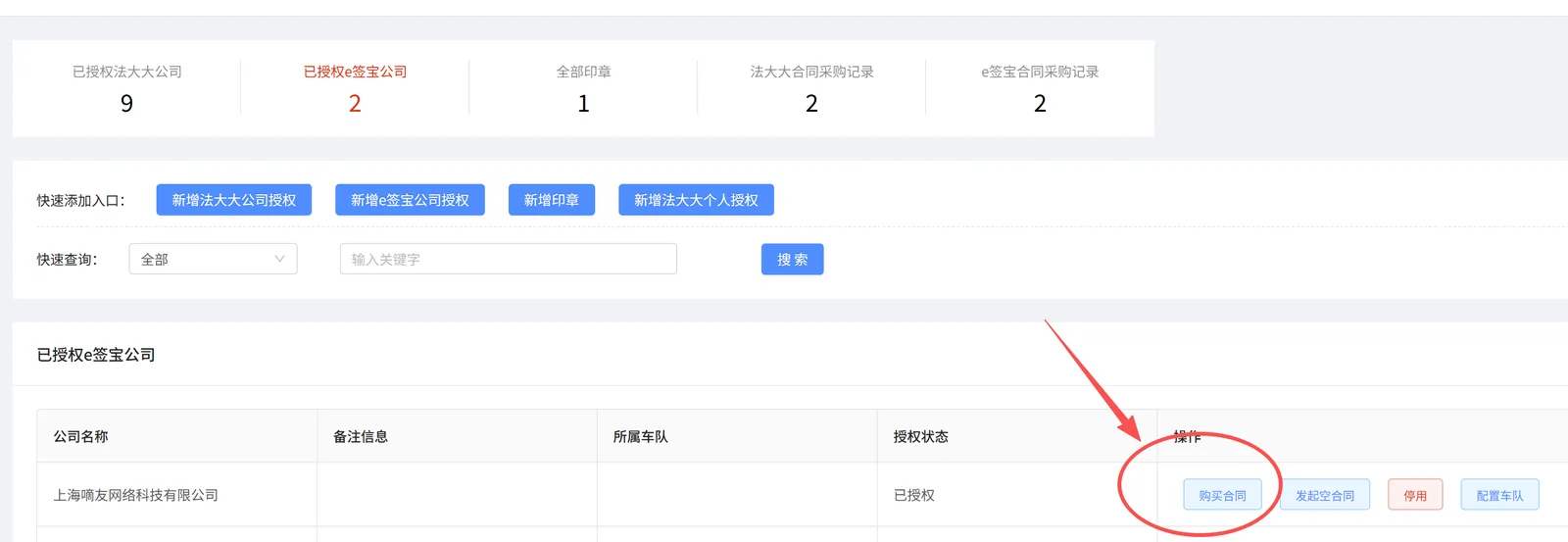The height and width of the screenshot is (542, 1568).
Task: Click the count 9 under 已授权法大大公司
Action: 126,103
